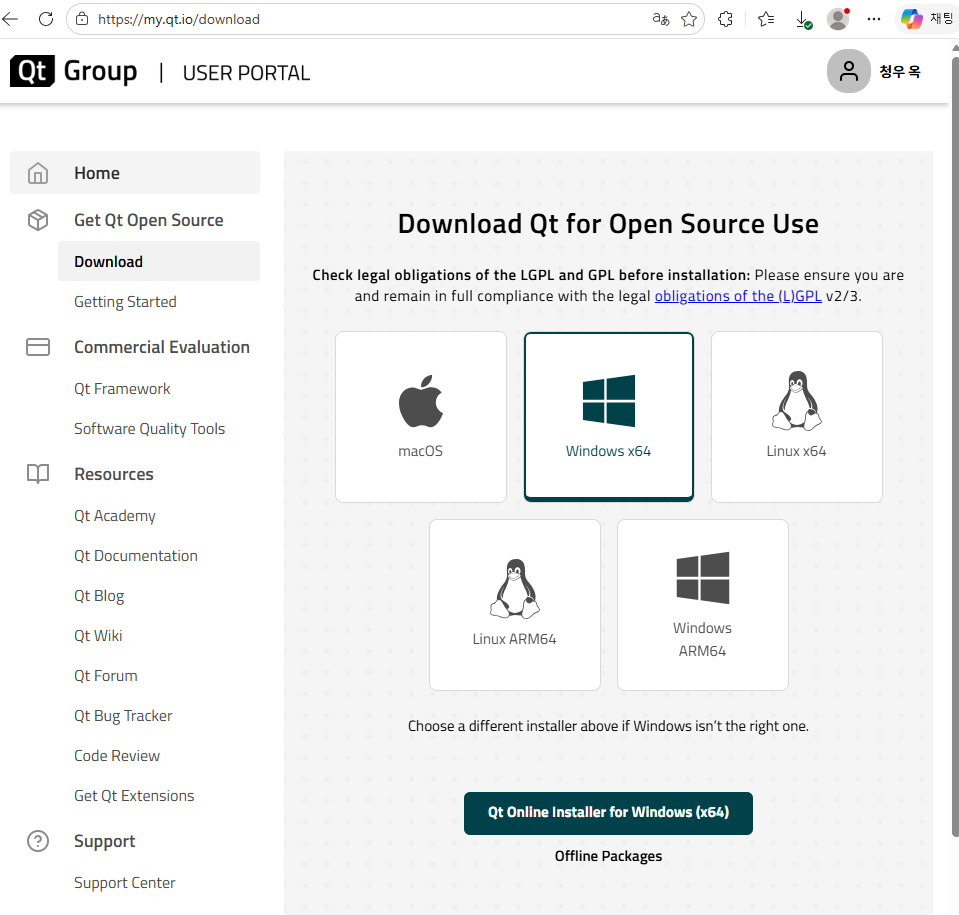Viewport: 959px width, 915px height.
Task: Click the address bar URL field
Action: [367, 20]
